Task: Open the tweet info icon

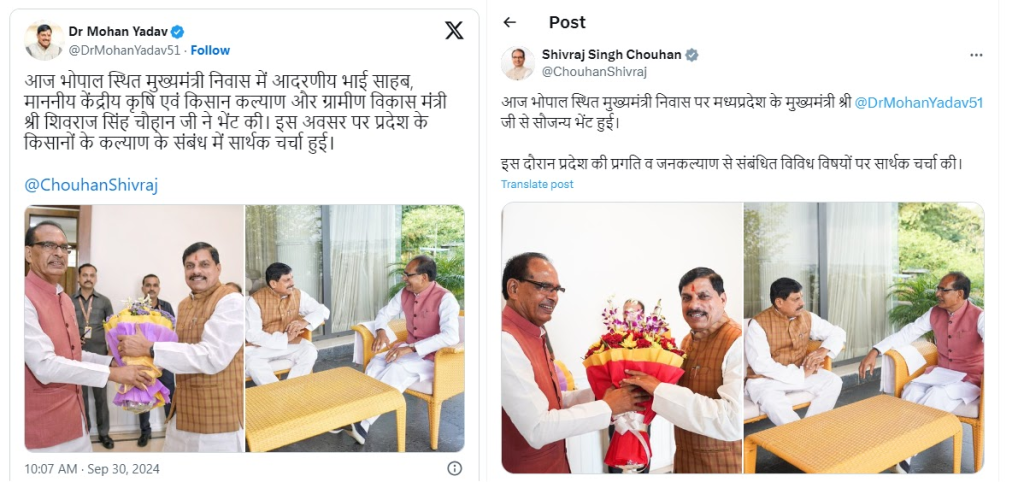Action: click(x=455, y=468)
